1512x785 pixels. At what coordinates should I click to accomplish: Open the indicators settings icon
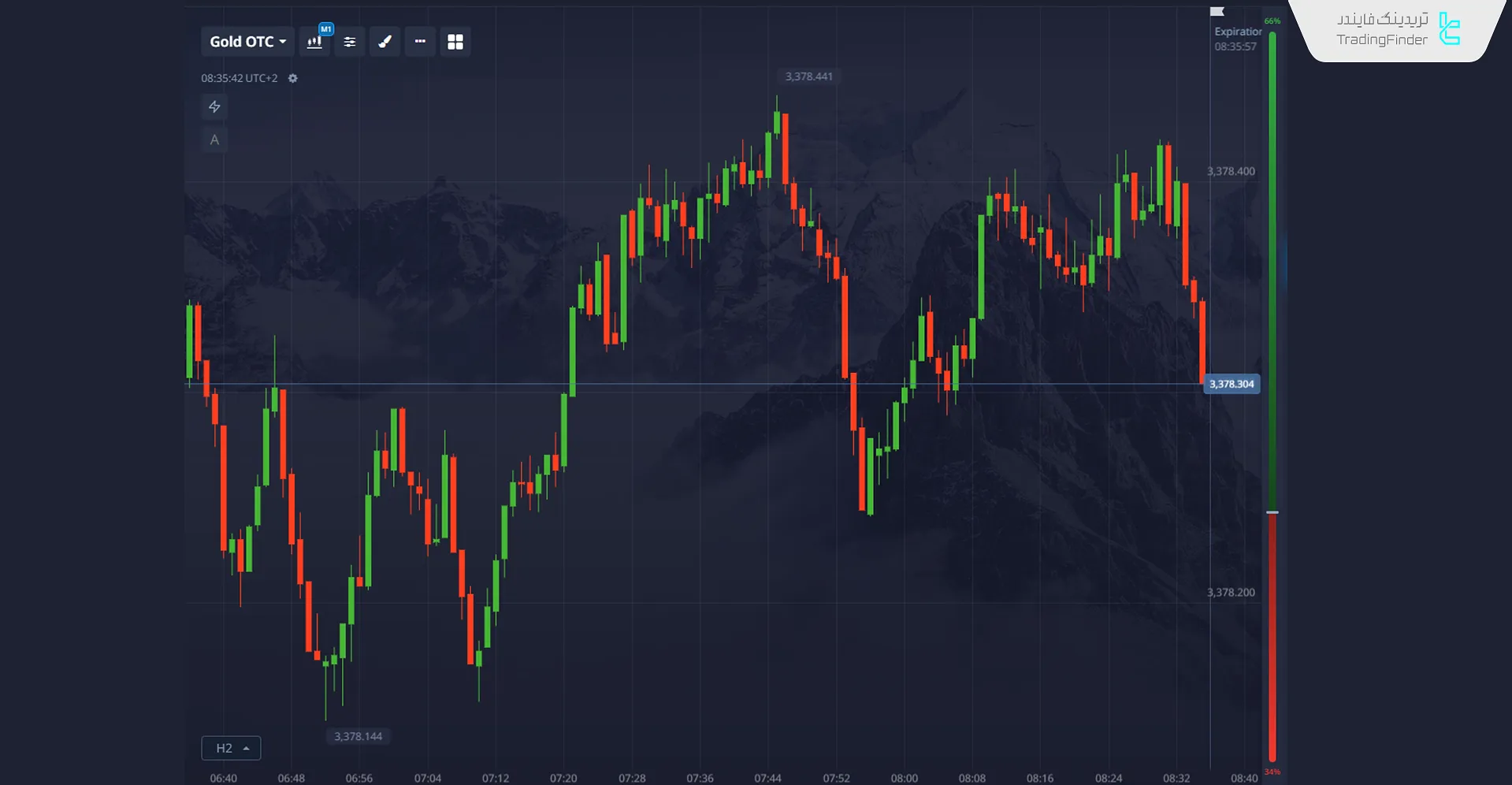(350, 42)
